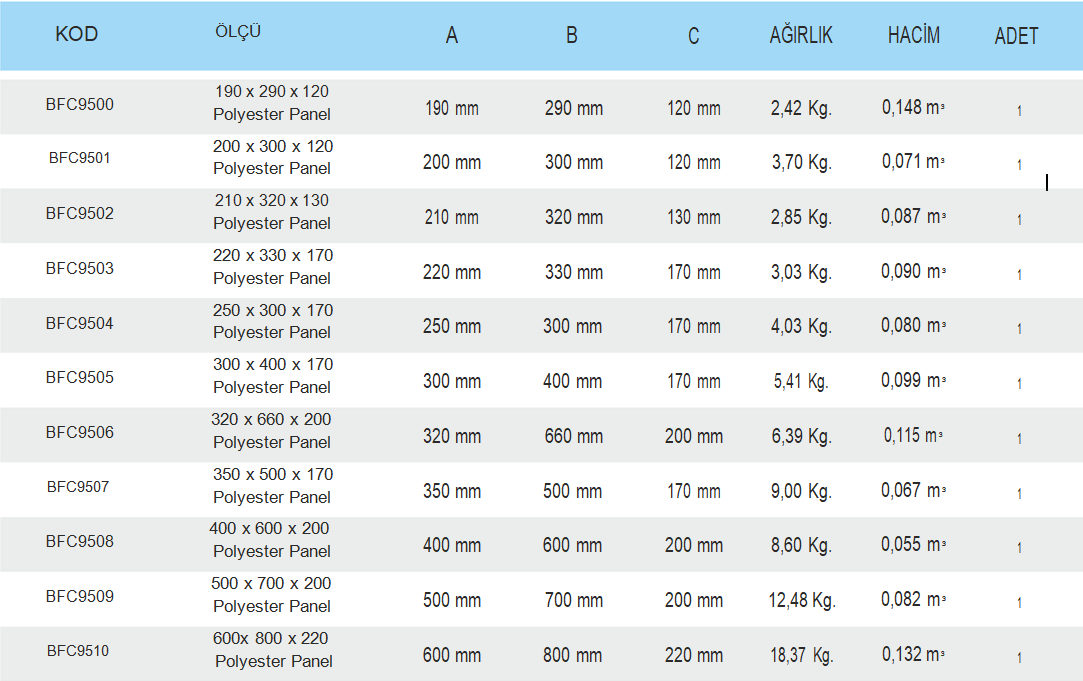1083x681 pixels.
Task: Select the HACİM column header
Action: 914,35
